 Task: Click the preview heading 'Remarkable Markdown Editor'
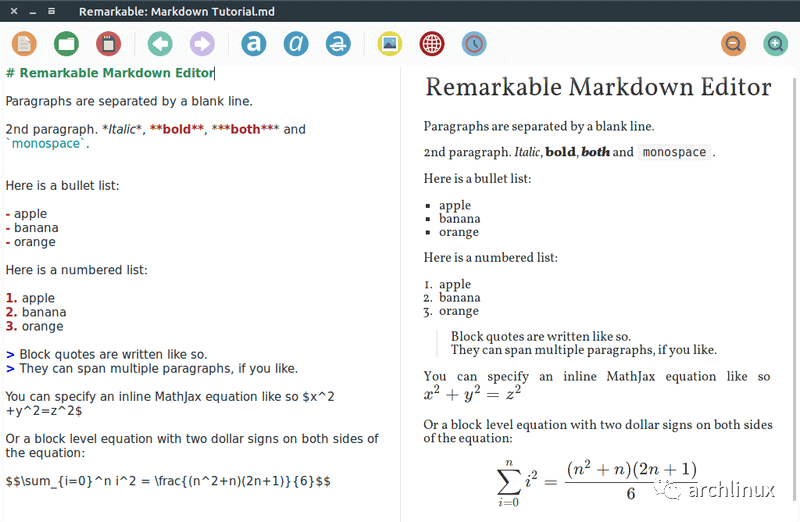click(598, 87)
